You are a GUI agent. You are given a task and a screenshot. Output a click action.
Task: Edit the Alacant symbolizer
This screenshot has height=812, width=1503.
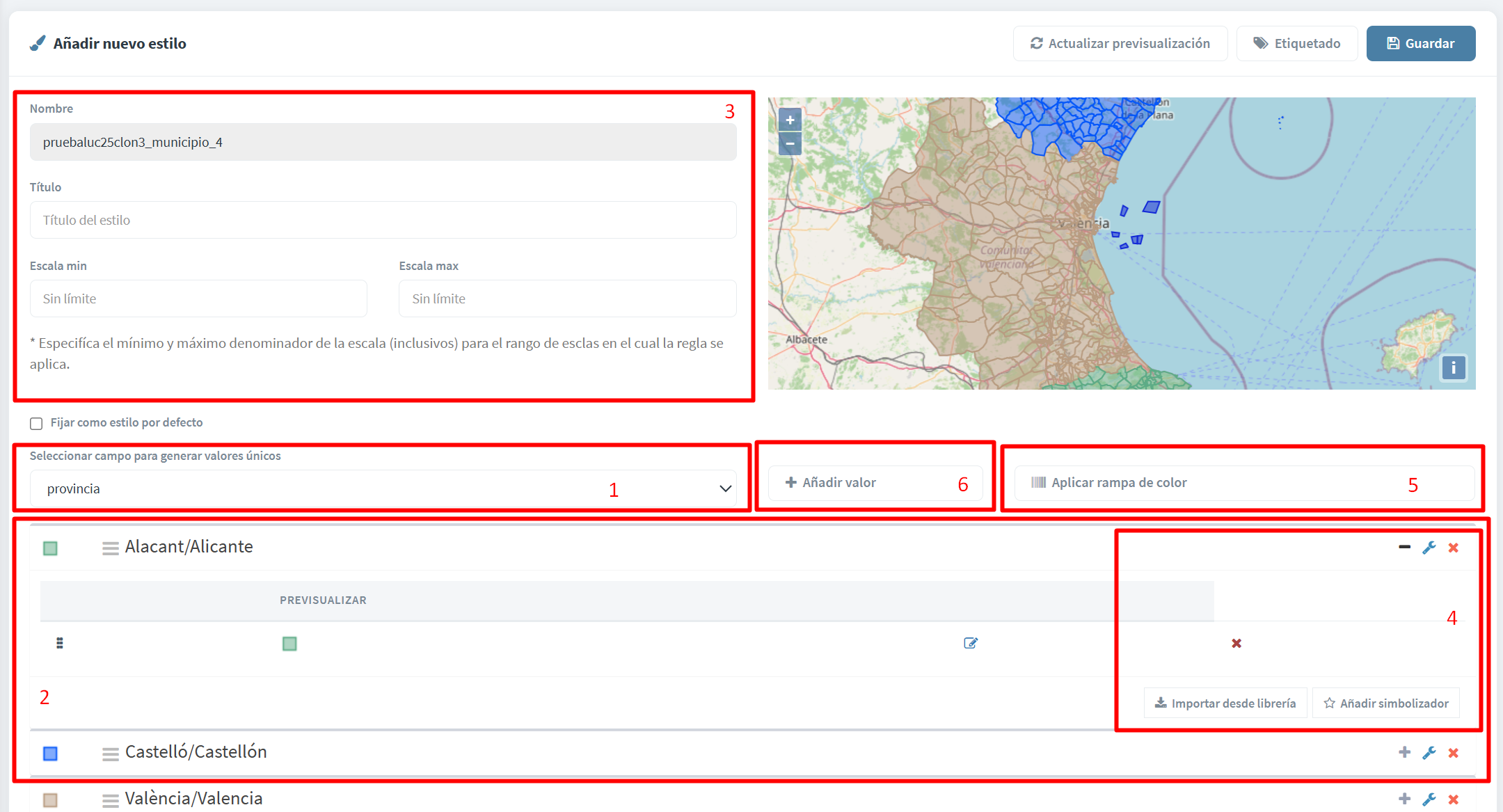click(971, 643)
